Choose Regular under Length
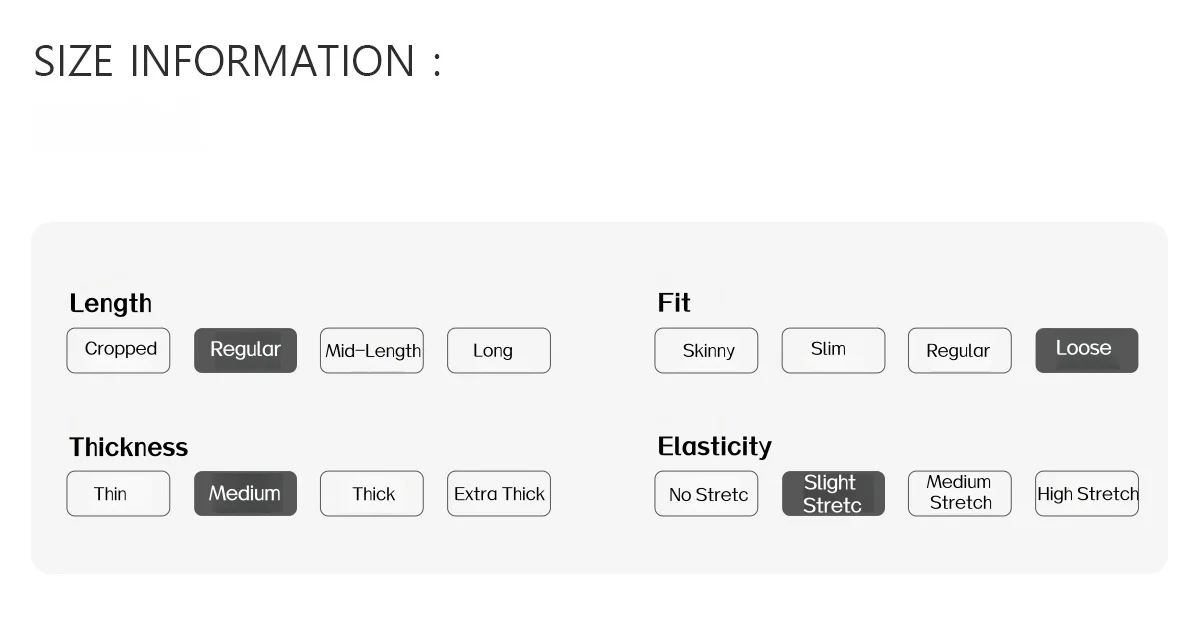The image size is (1200, 625). [245, 350]
